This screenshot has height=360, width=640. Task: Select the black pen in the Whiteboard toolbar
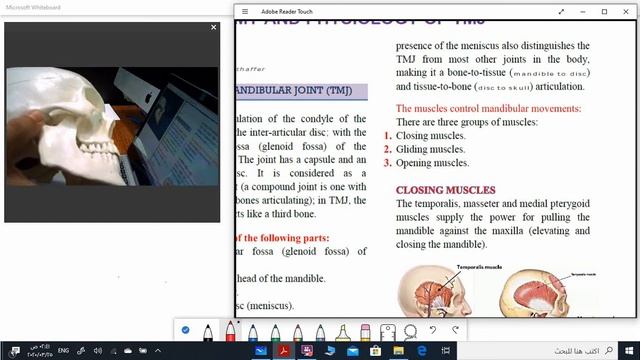pyautogui.click(x=208, y=332)
